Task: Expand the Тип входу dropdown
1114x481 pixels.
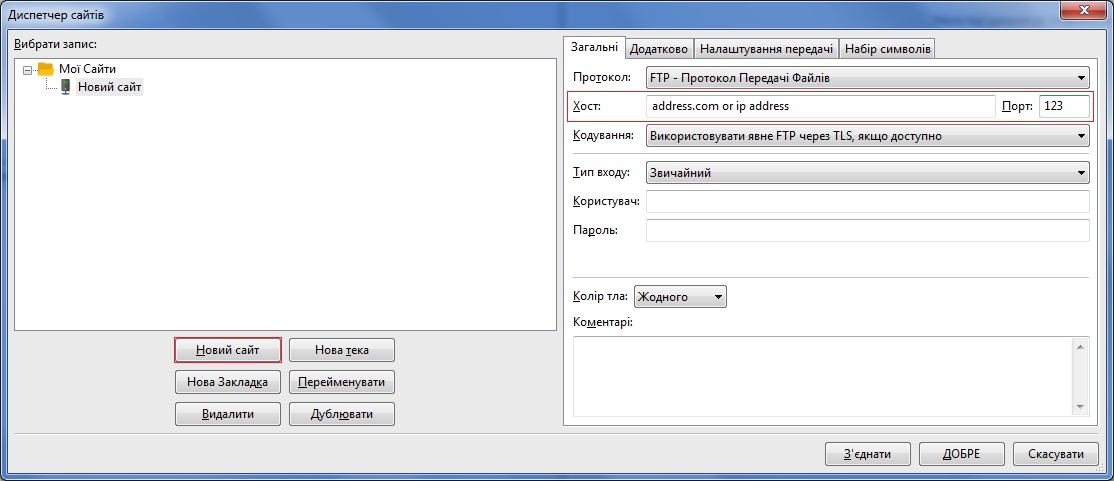Action: click(x=866, y=173)
